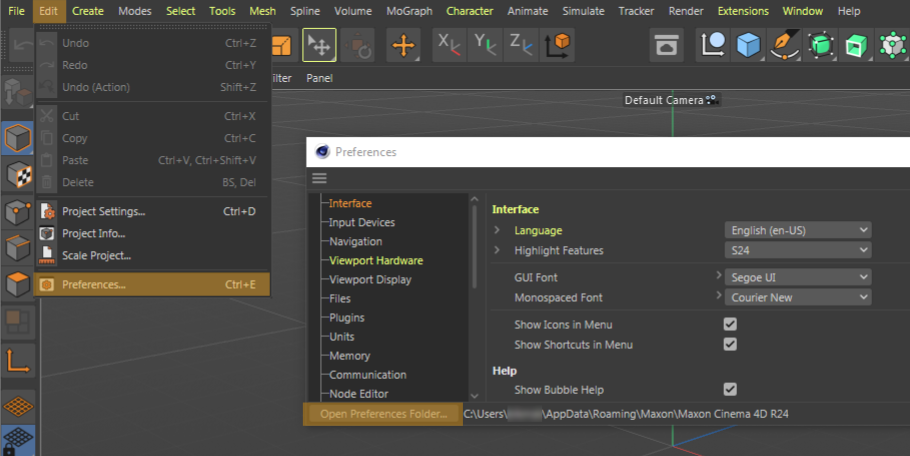This screenshot has height=456, width=910.
Task: Open the Create menu
Action: coord(88,11)
